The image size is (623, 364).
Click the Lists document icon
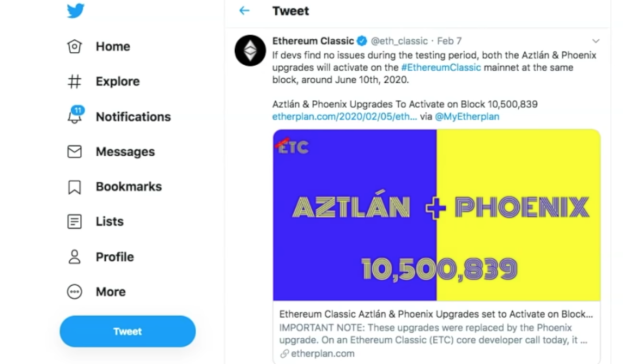click(x=74, y=221)
